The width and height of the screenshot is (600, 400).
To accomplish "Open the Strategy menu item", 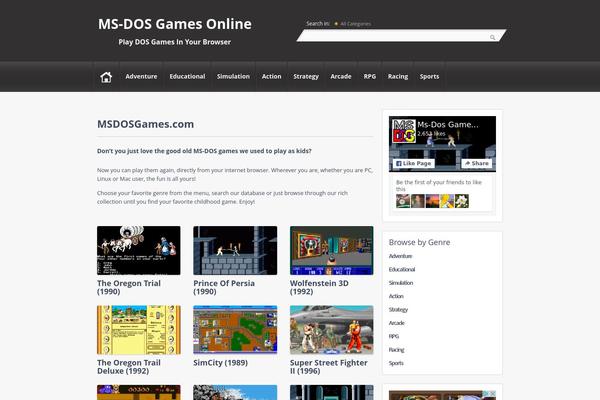I will pyautogui.click(x=306, y=76).
